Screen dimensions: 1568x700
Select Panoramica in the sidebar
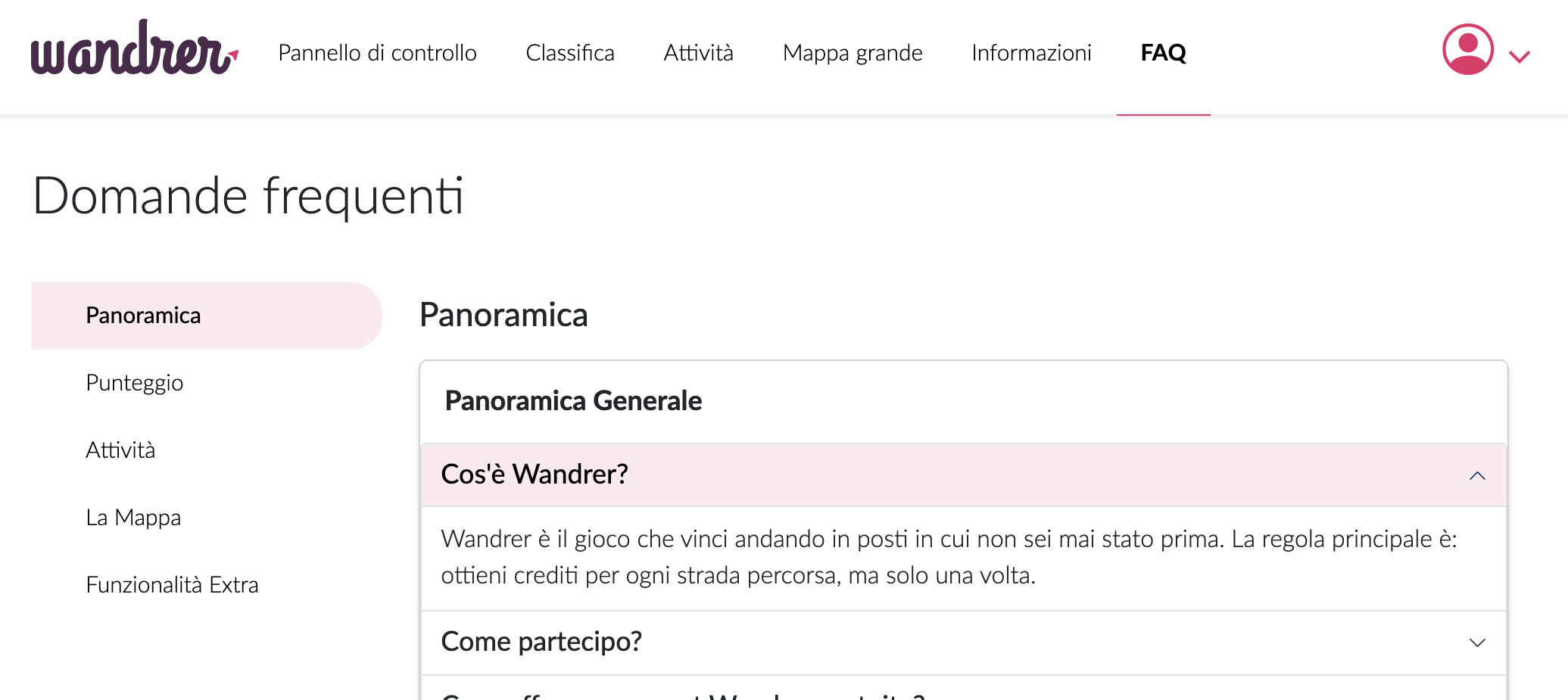pos(206,316)
